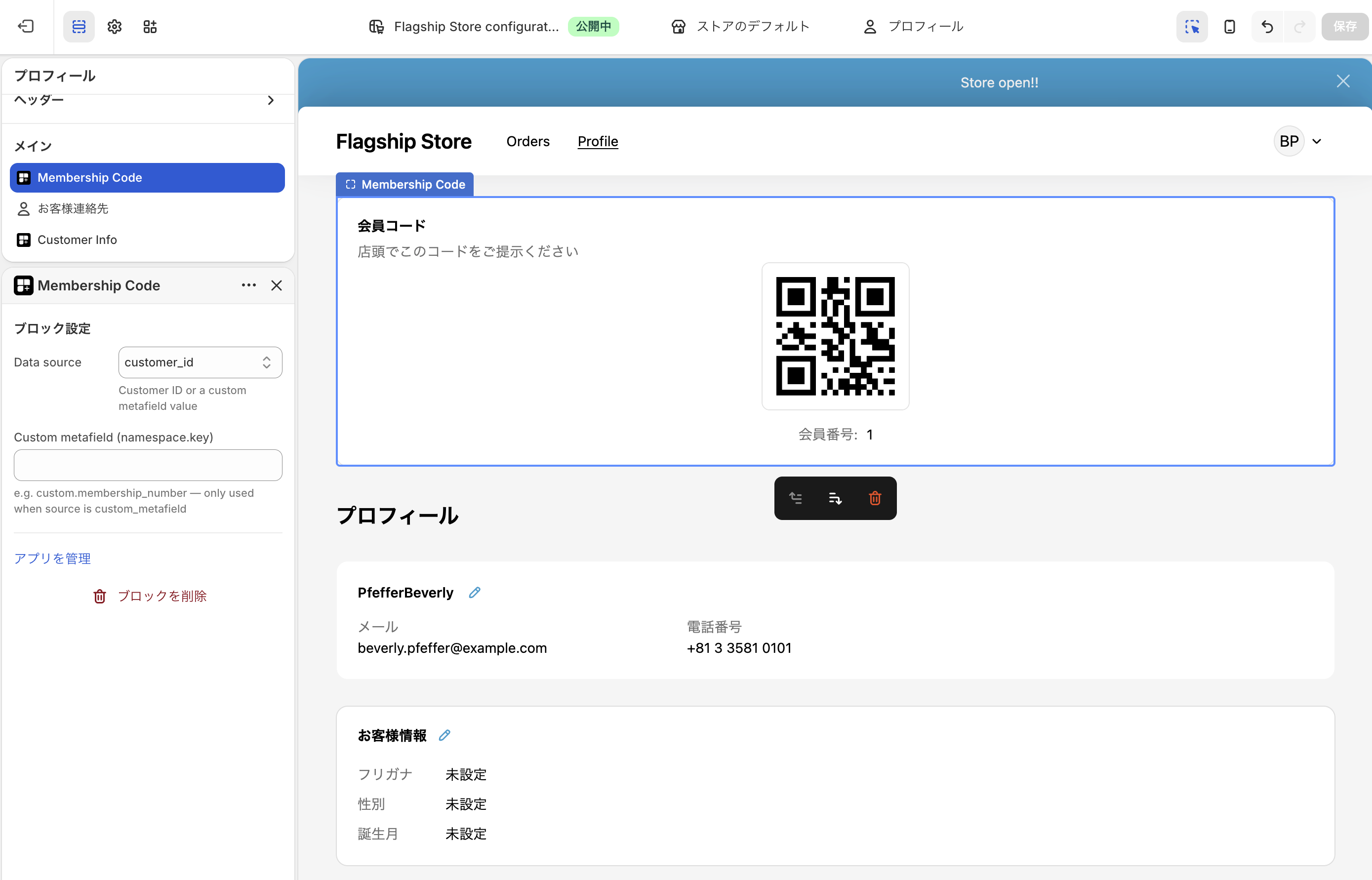Select the Sections panel icon
This screenshot has width=1372, height=880.
[79, 26]
